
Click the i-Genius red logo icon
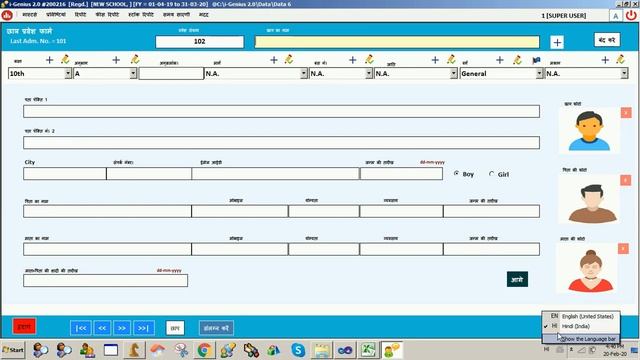[7, 15]
